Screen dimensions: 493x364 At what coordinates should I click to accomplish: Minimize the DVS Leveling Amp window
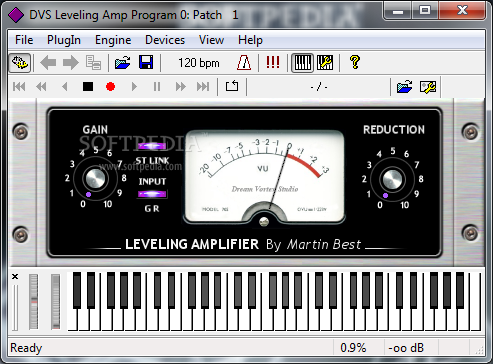(x=398, y=11)
